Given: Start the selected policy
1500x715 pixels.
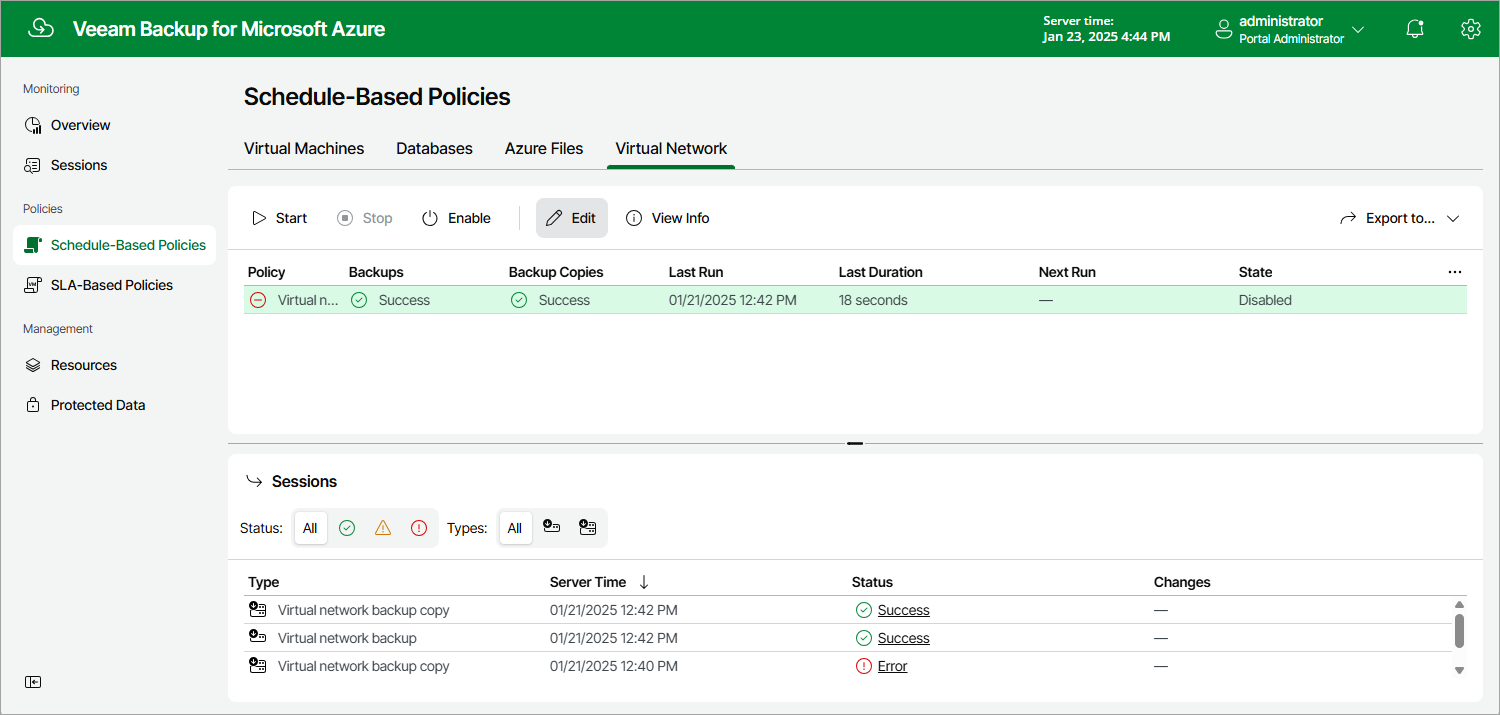Looking at the screenshot, I should point(280,218).
